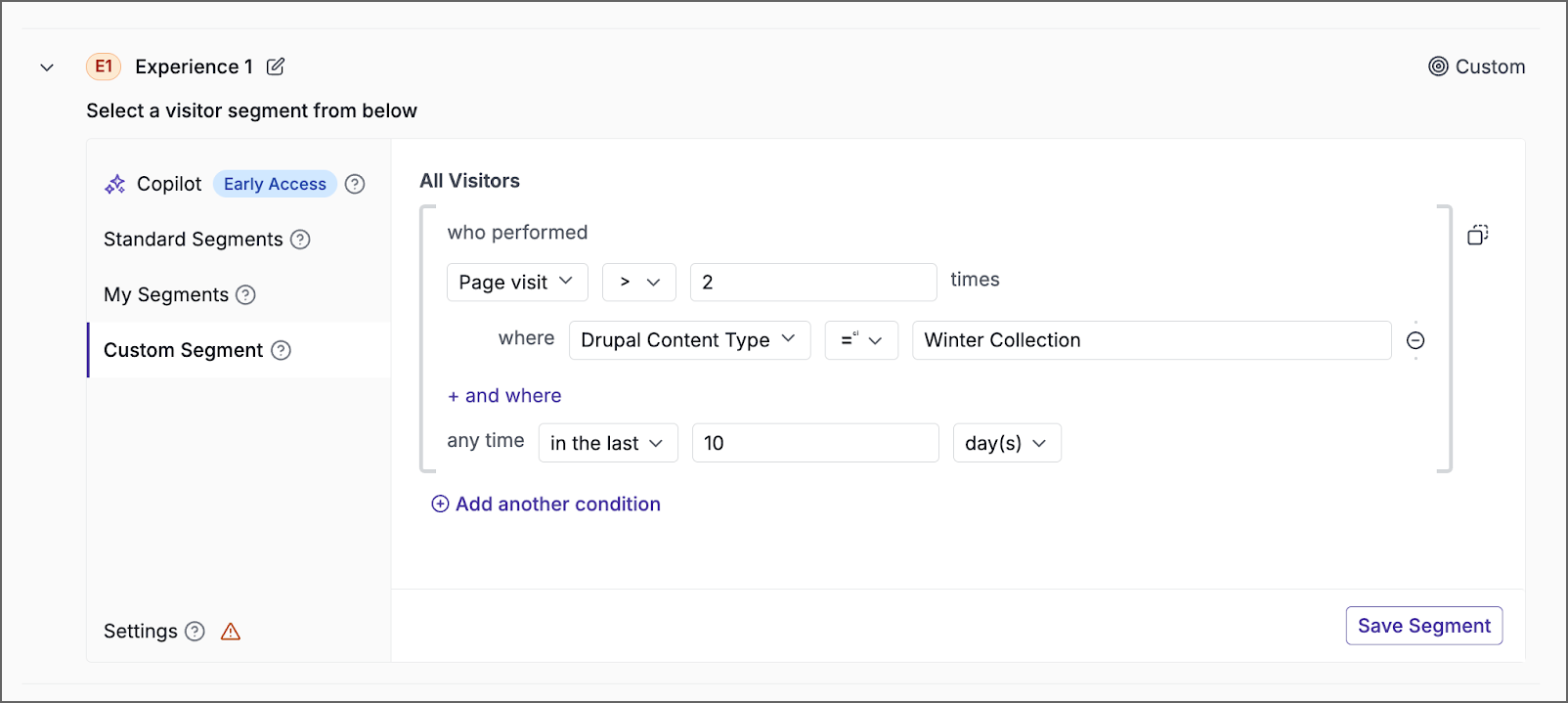Open help icon beside My Segments

[x=246, y=295]
